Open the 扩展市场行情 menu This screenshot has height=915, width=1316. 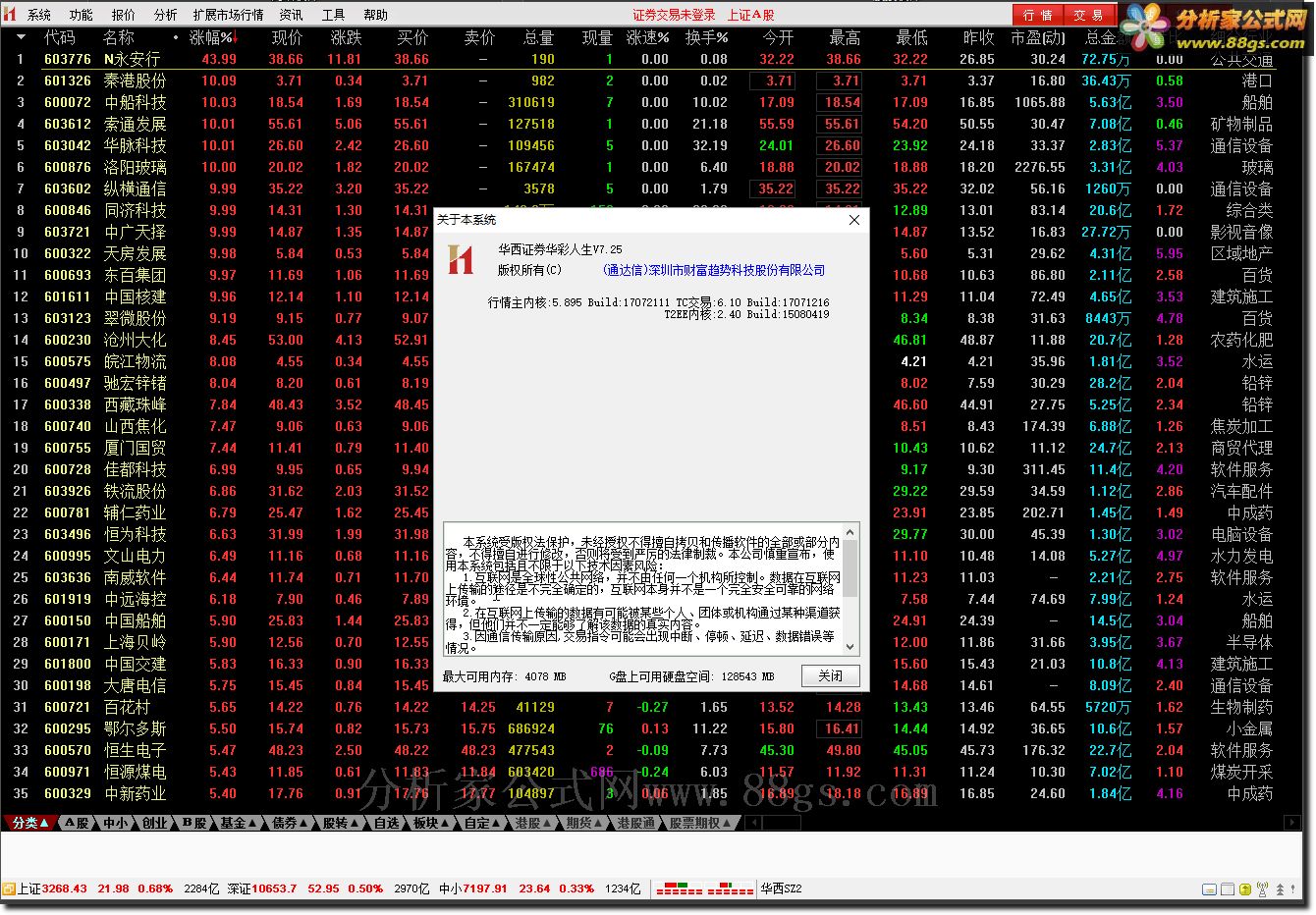(x=229, y=15)
